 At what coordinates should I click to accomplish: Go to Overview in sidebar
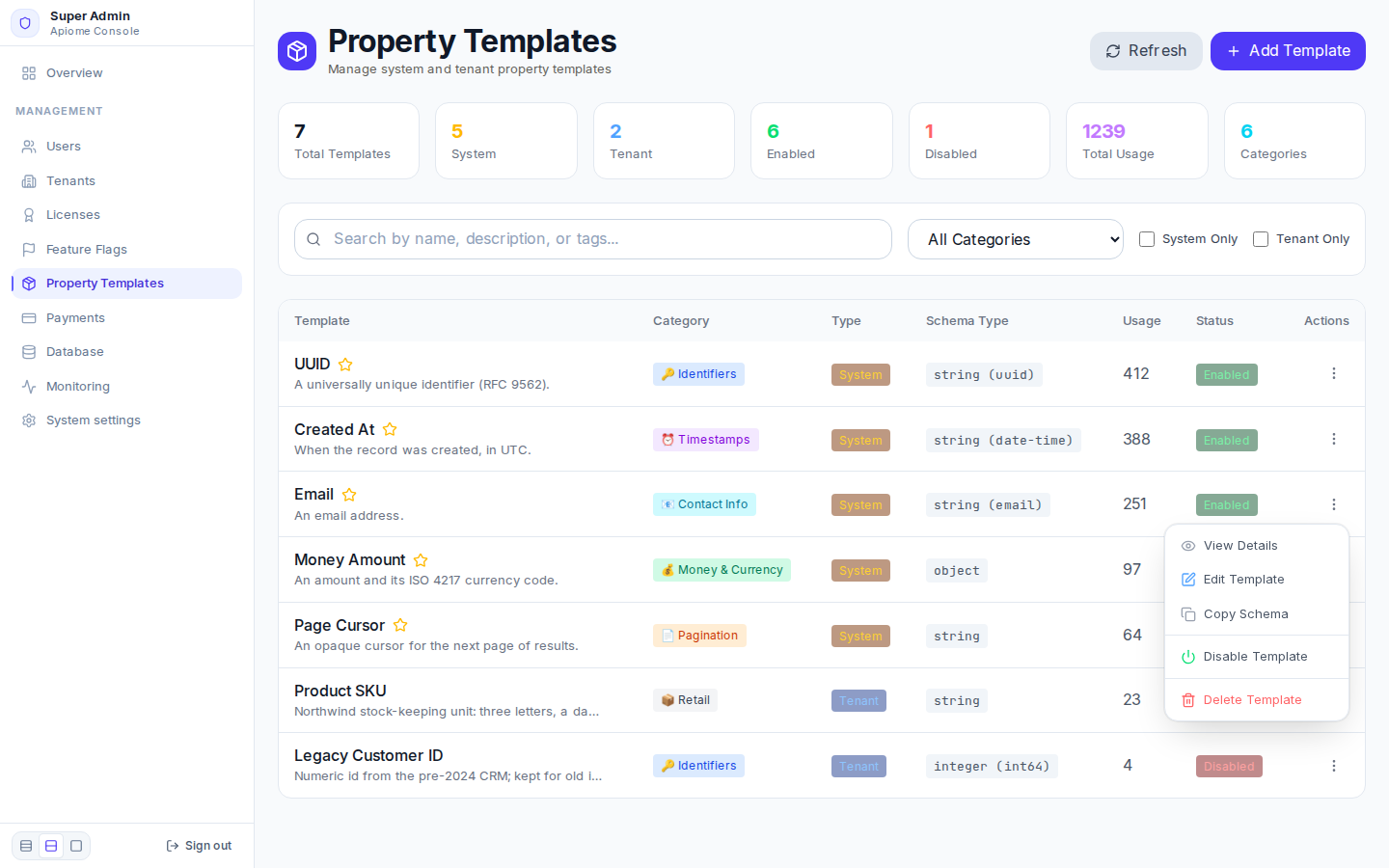point(126,73)
